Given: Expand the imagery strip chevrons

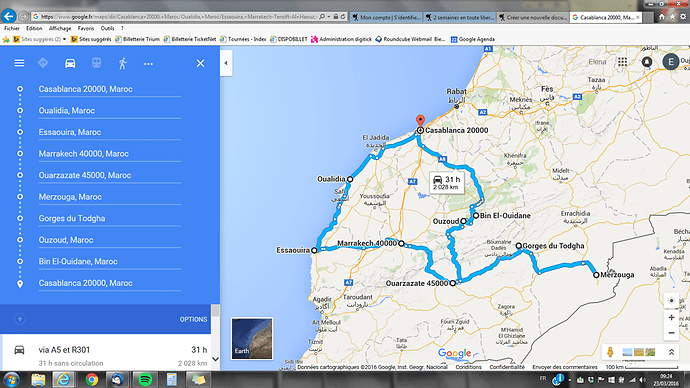Looking at the screenshot, I should 671,352.
